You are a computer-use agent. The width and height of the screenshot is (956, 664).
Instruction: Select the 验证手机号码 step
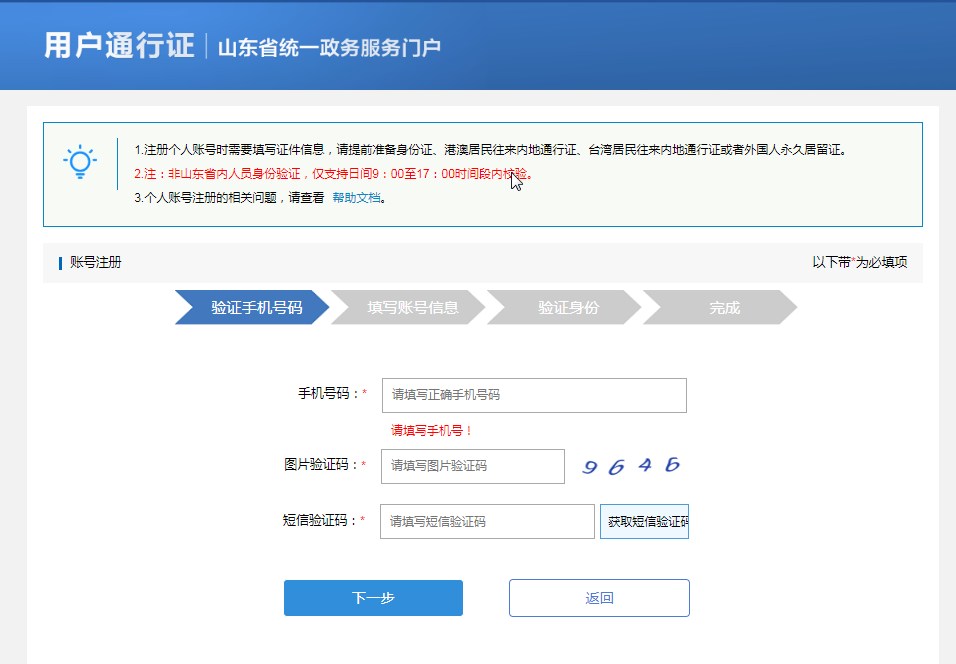pyautogui.click(x=255, y=308)
